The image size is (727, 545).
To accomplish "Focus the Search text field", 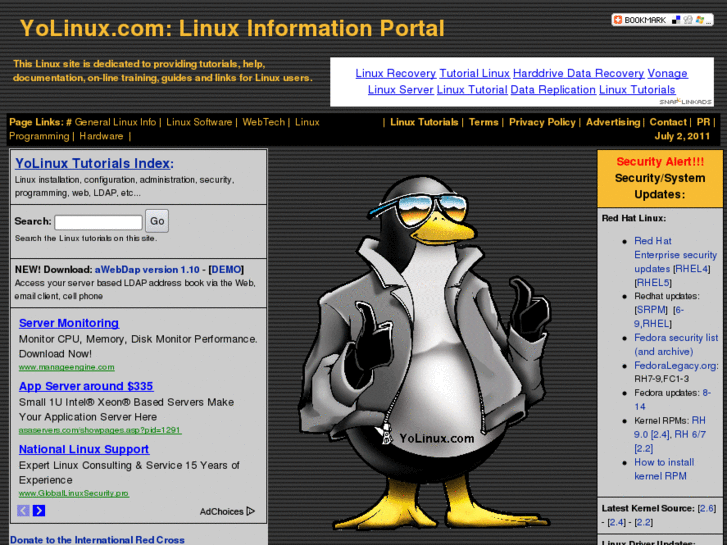I will [x=98, y=222].
